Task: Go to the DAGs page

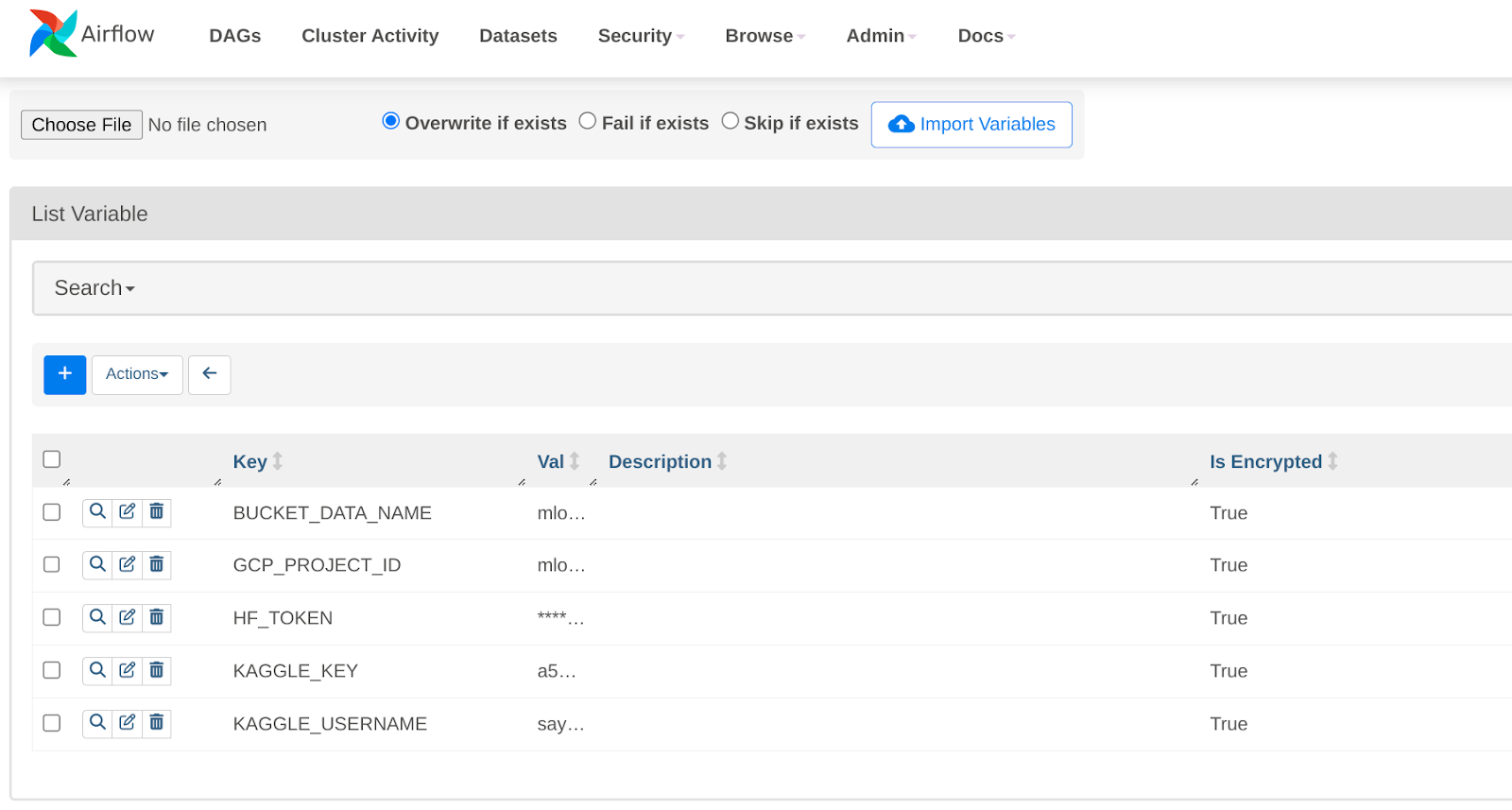Action: pos(235,36)
